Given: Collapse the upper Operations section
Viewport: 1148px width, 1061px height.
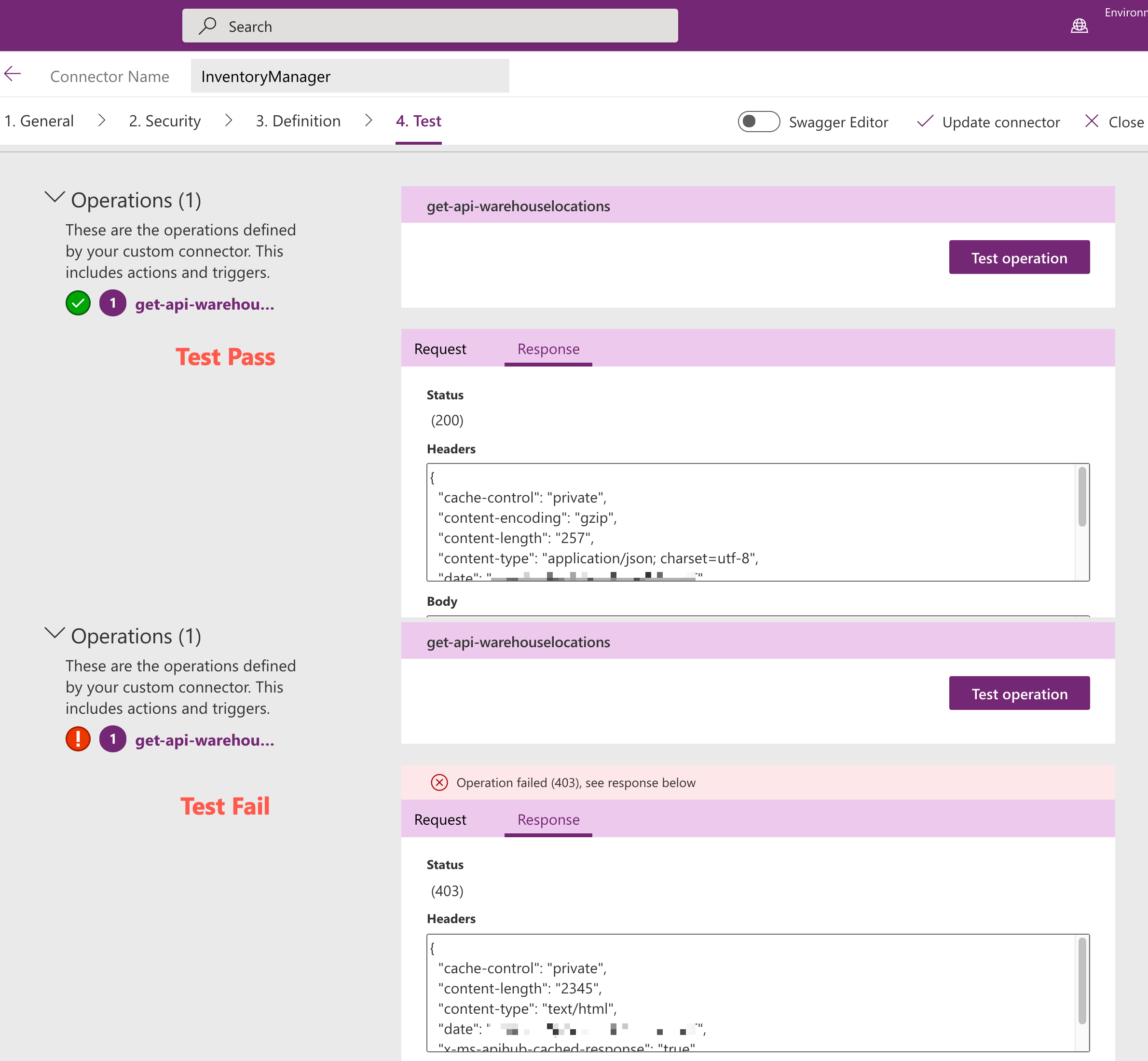Looking at the screenshot, I should click(55, 198).
